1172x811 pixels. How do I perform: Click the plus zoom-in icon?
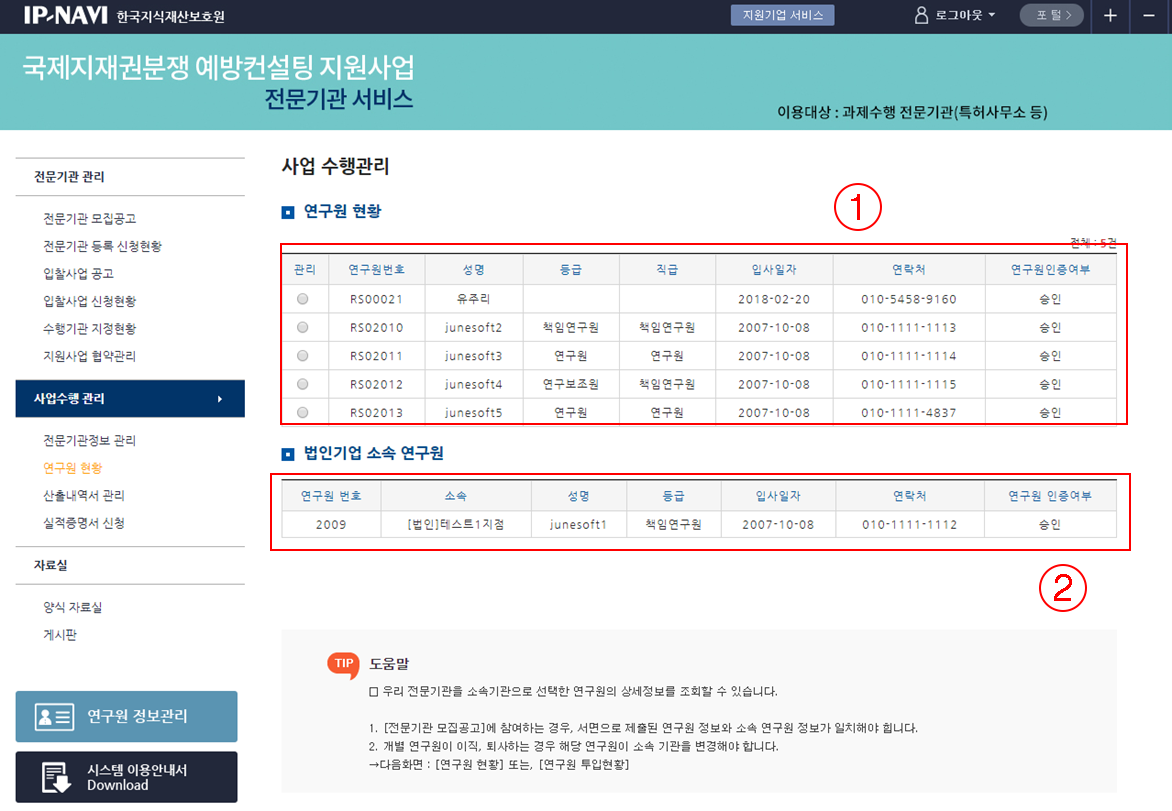coord(1111,16)
